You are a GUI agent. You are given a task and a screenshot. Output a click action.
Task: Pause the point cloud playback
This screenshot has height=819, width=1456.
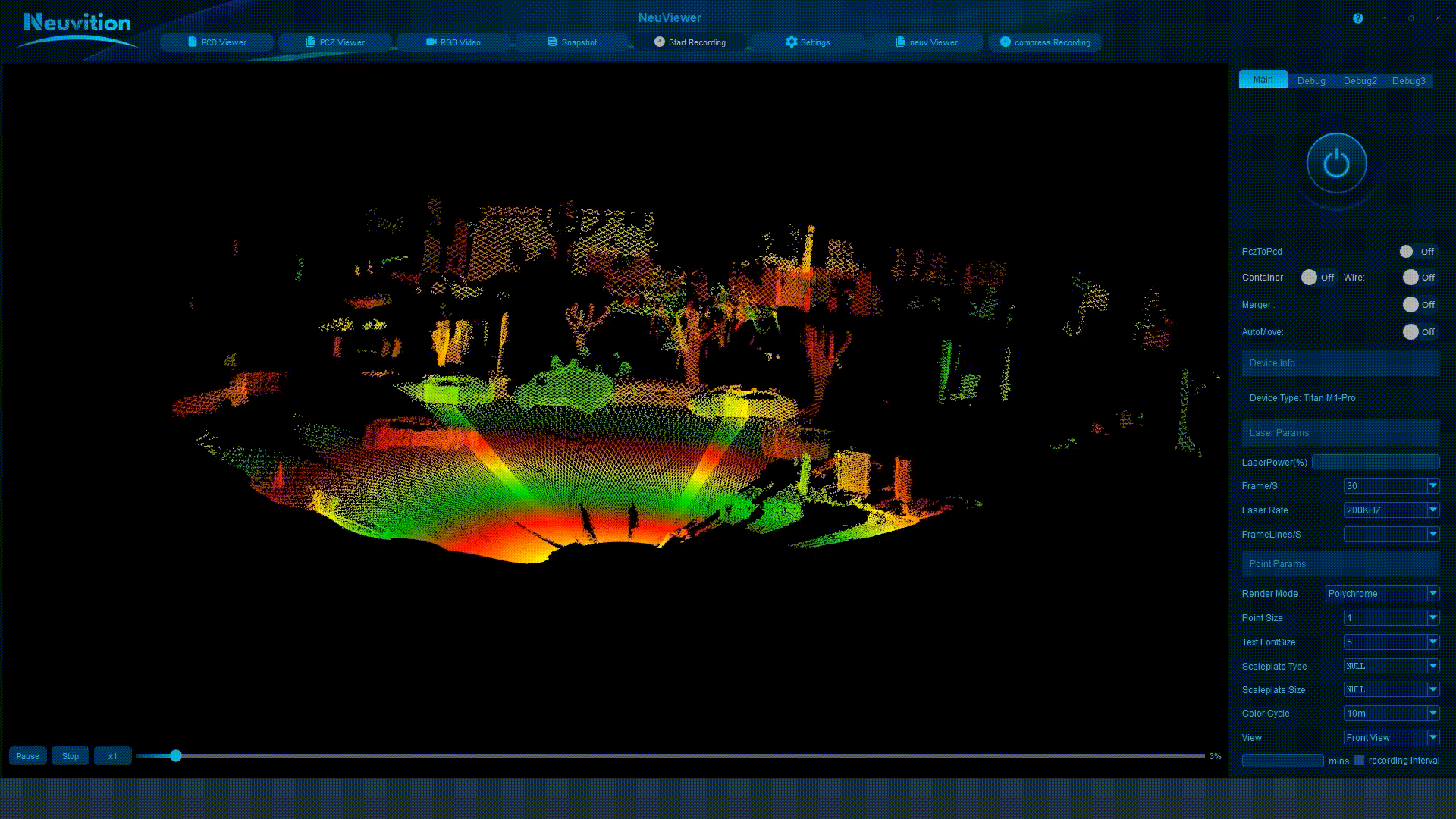point(28,756)
